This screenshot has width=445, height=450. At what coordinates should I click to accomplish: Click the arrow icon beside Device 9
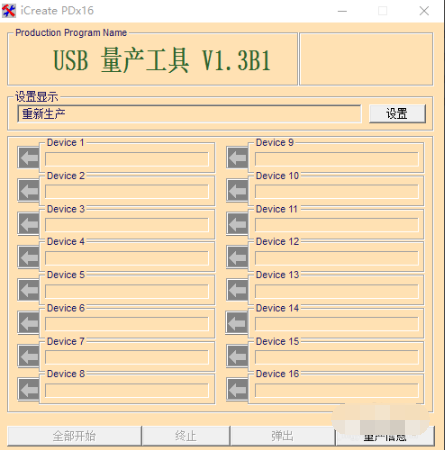click(x=237, y=157)
